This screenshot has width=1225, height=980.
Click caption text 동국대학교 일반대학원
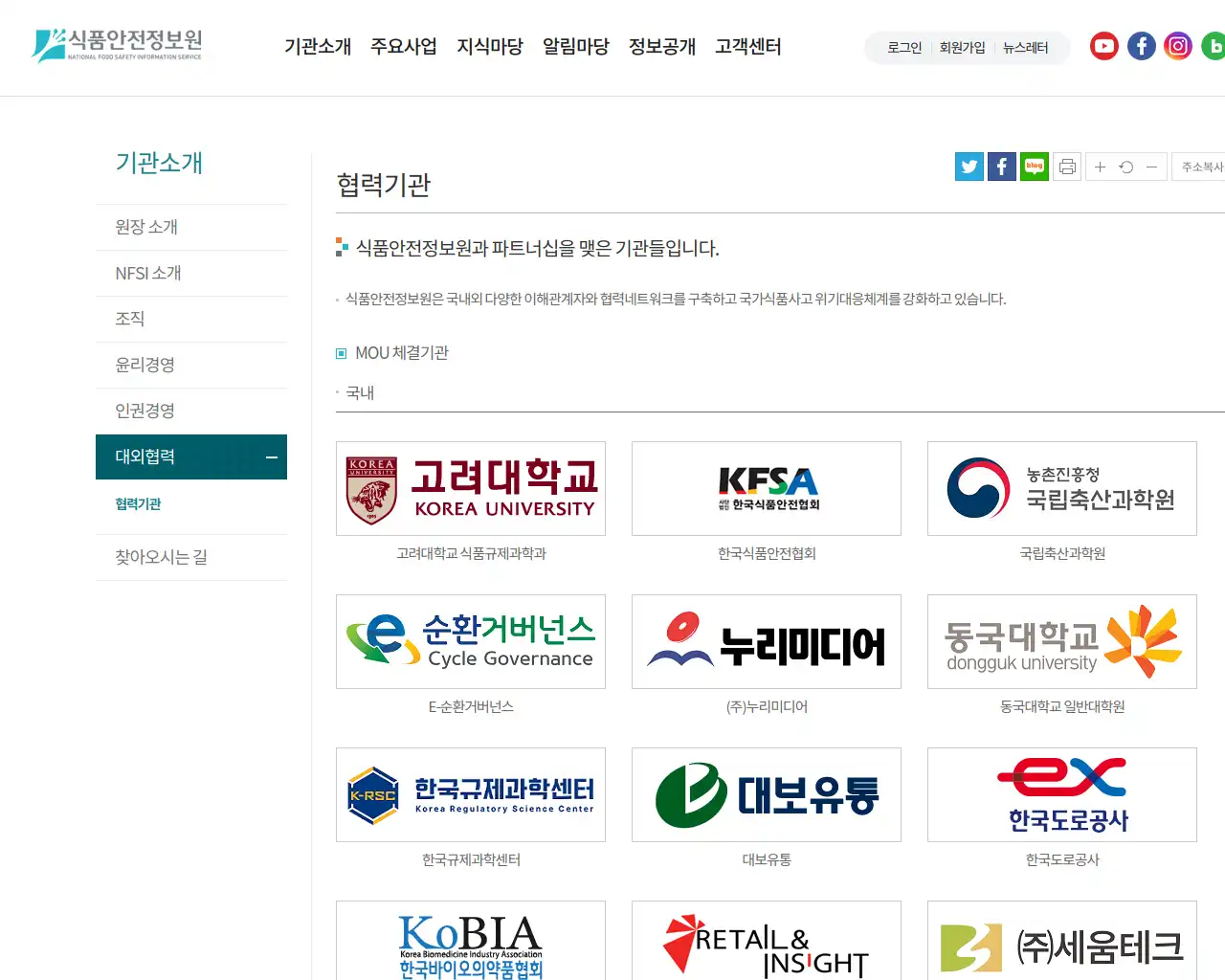(1062, 706)
